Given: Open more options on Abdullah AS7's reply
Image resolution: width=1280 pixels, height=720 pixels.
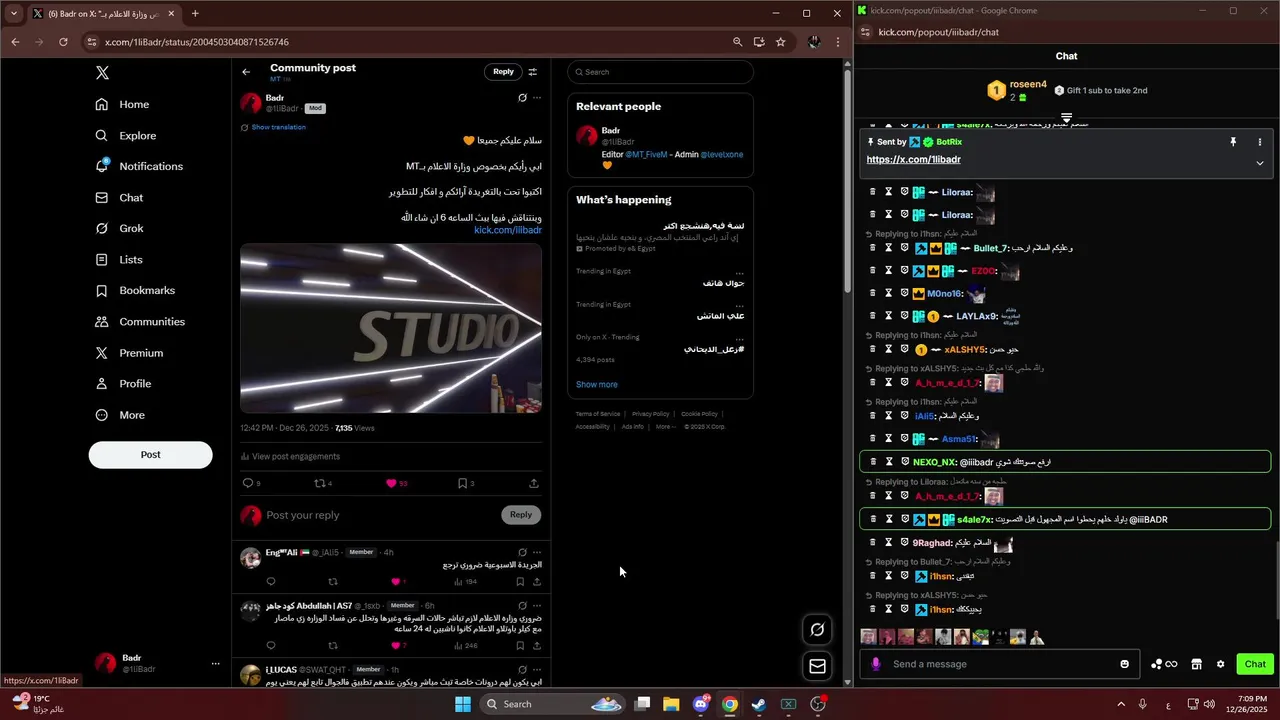Looking at the screenshot, I should point(537,606).
